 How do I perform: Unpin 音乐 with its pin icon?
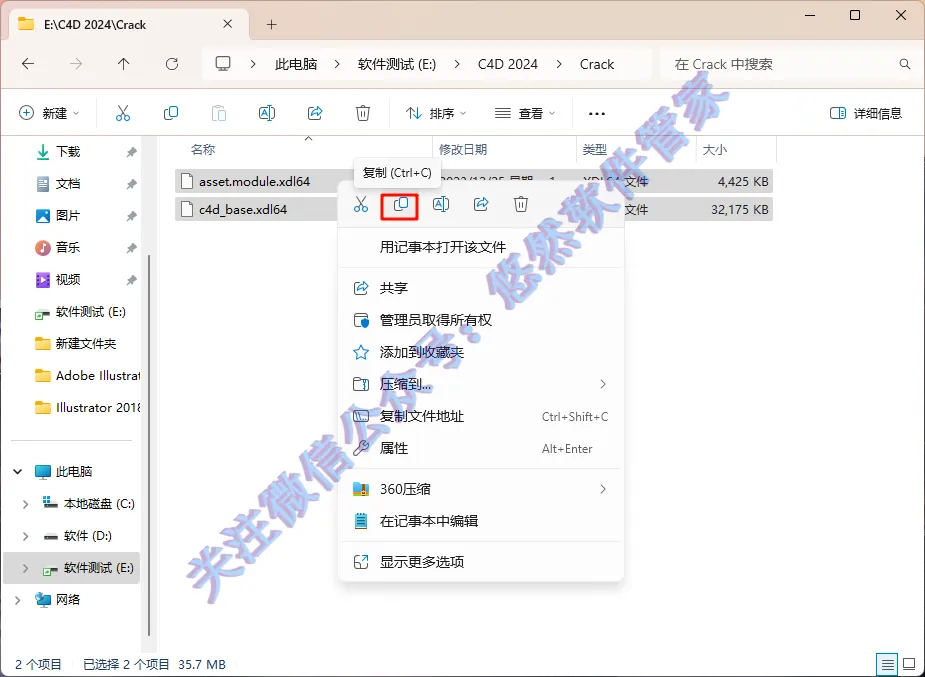point(131,248)
